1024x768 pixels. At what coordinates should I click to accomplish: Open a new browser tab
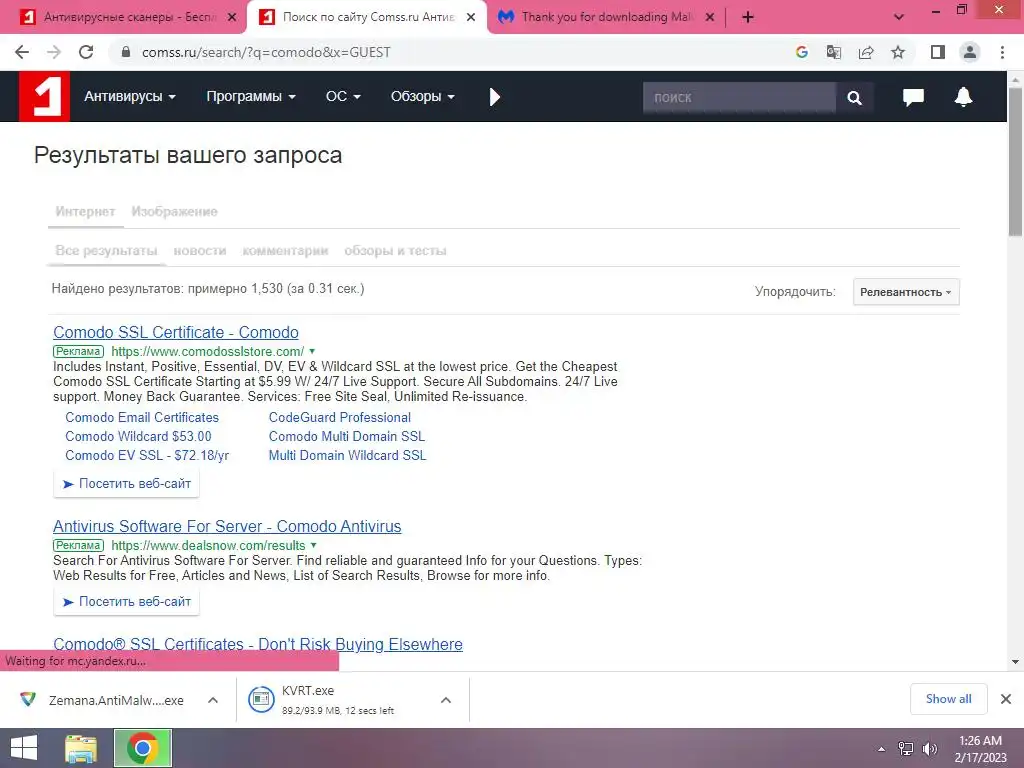click(x=748, y=18)
